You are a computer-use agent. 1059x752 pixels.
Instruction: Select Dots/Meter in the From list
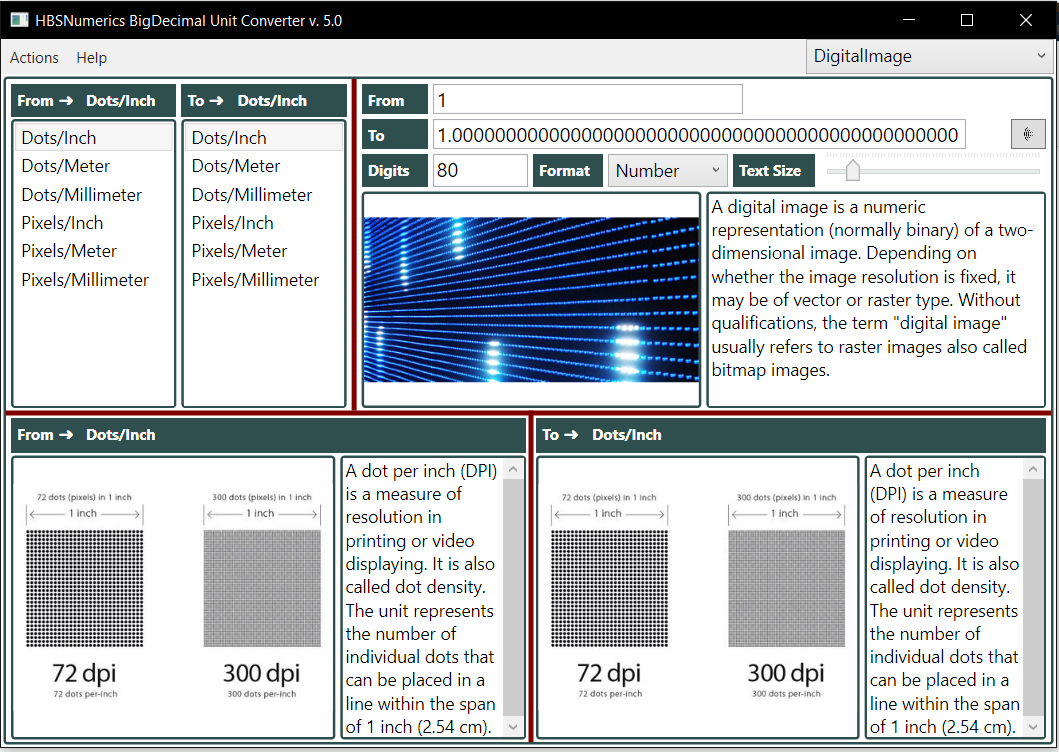click(x=66, y=166)
